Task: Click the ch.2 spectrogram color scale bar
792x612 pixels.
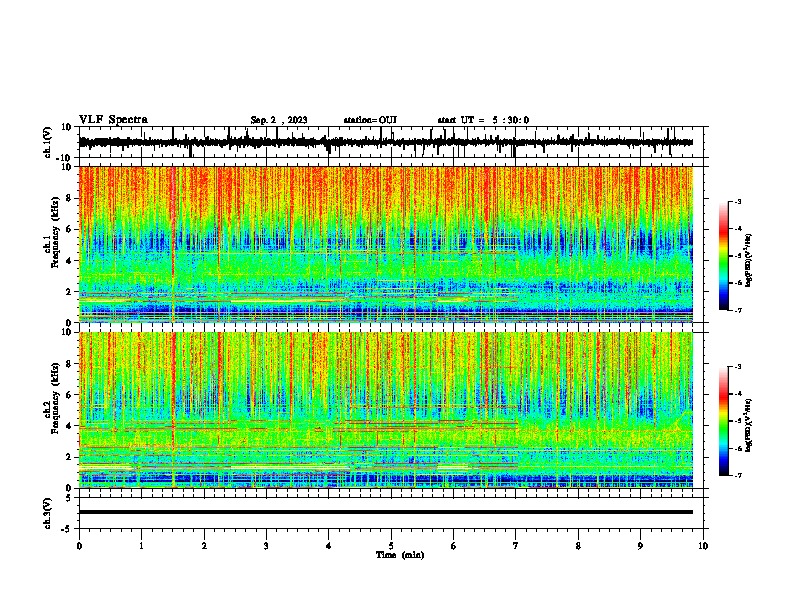Action: (724, 421)
